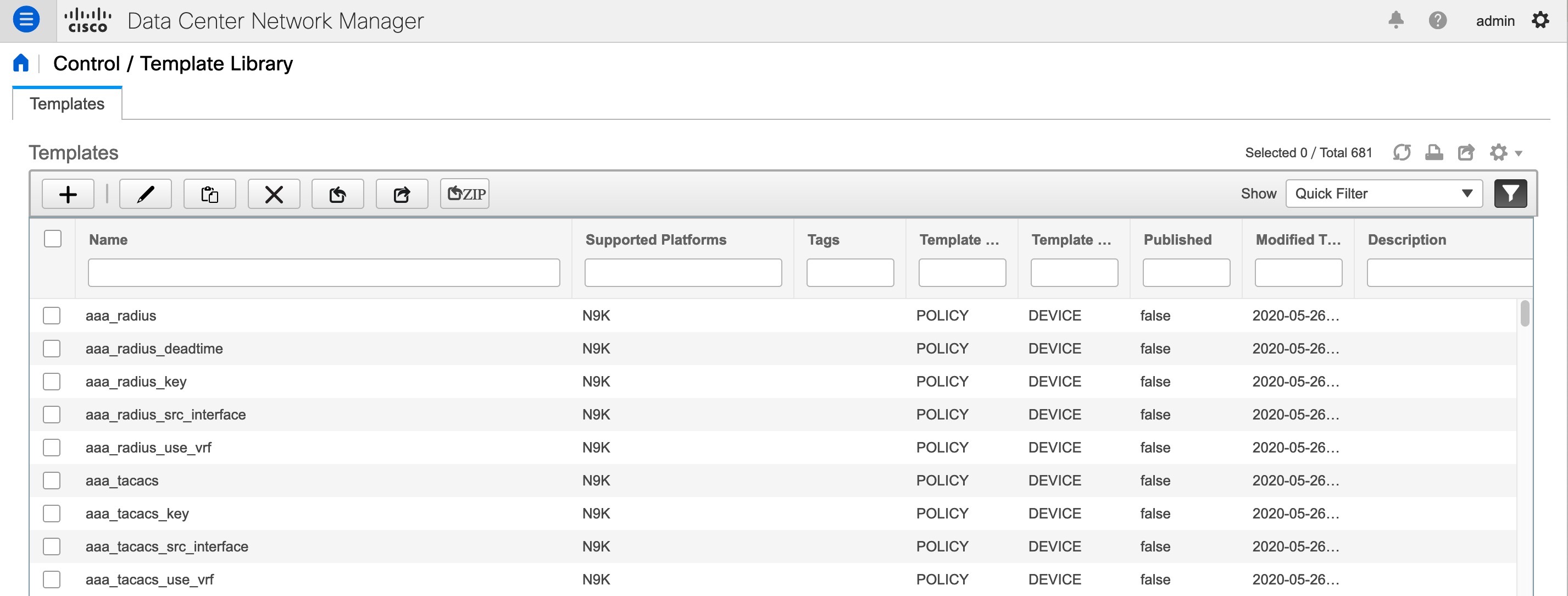Click the Delete template X icon

273,194
